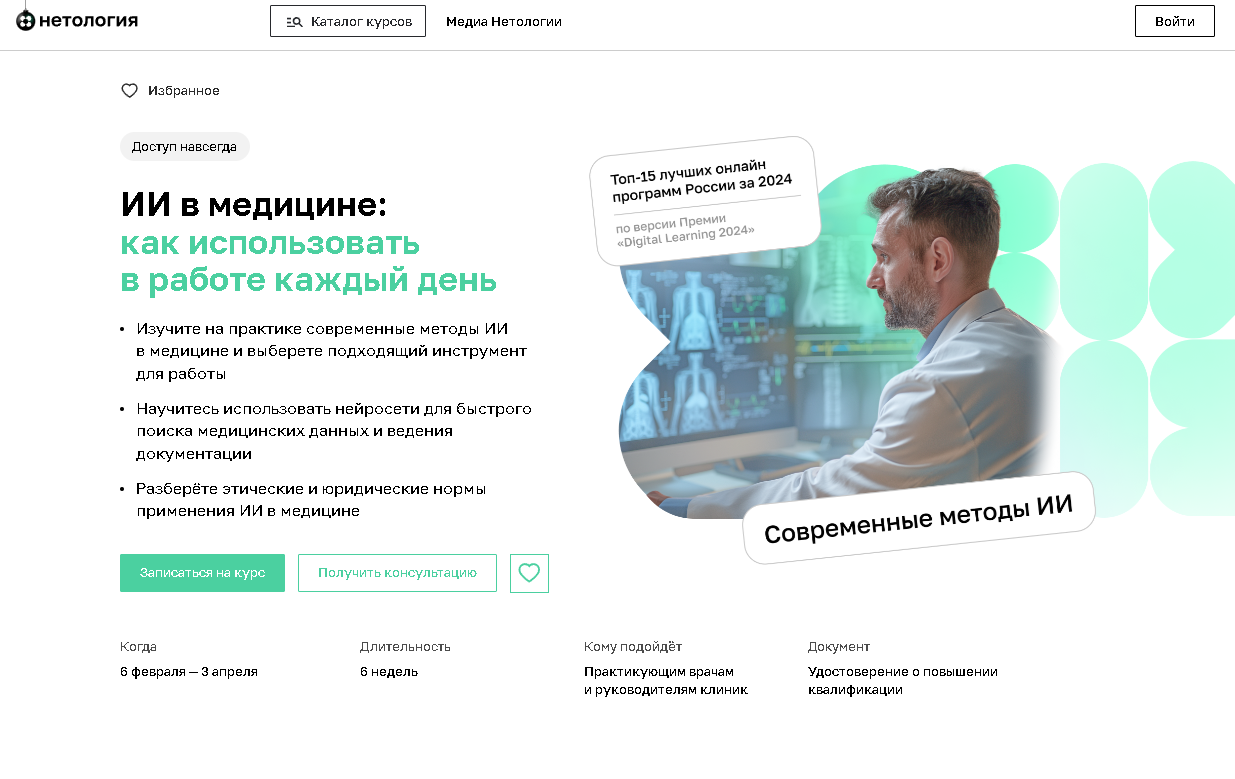Click Удостоверение о повышении квалификации text
The width and height of the screenshot is (1235, 779).
click(x=903, y=681)
